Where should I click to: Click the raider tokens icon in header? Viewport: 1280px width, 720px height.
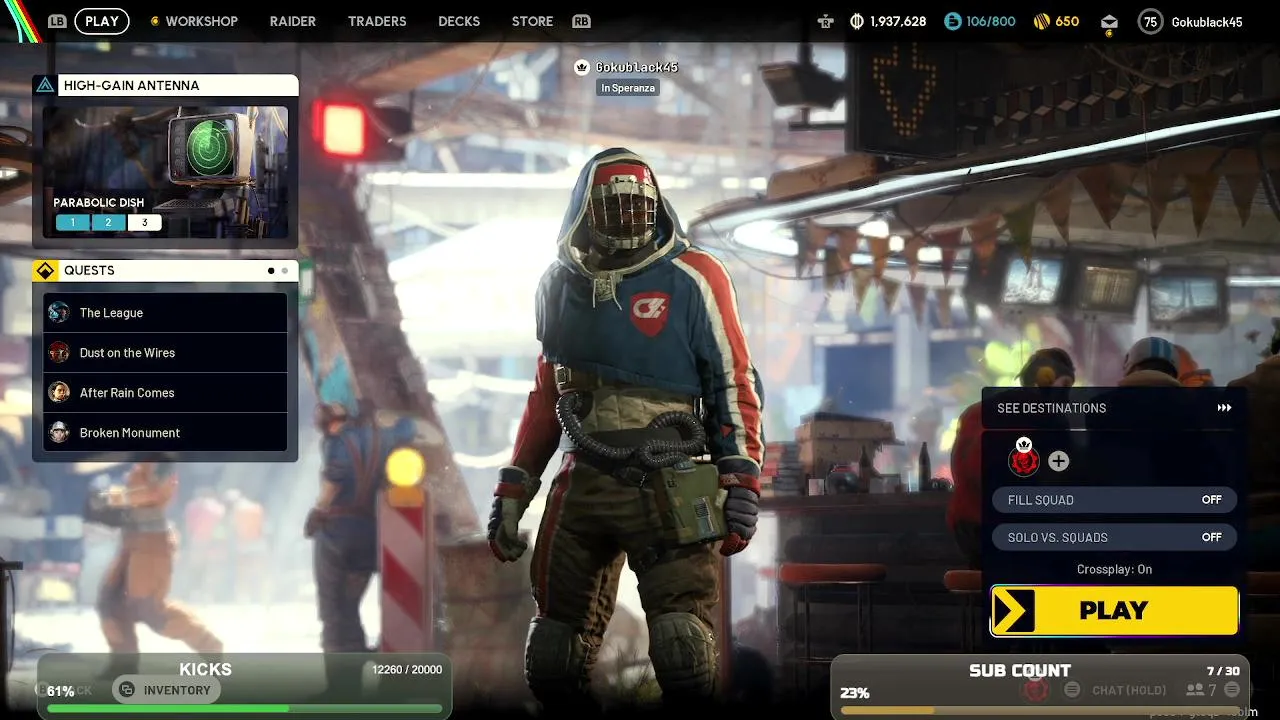825,21
